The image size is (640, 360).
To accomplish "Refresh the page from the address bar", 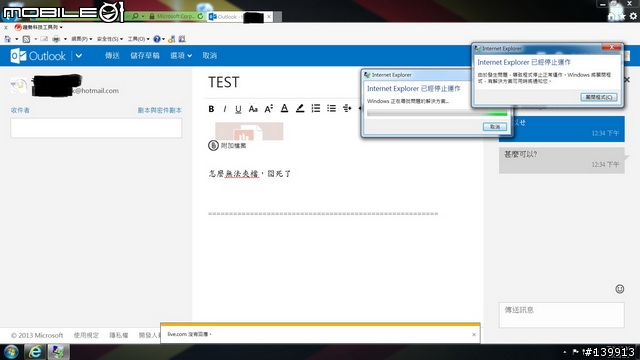I will click(x=200, y=16).
